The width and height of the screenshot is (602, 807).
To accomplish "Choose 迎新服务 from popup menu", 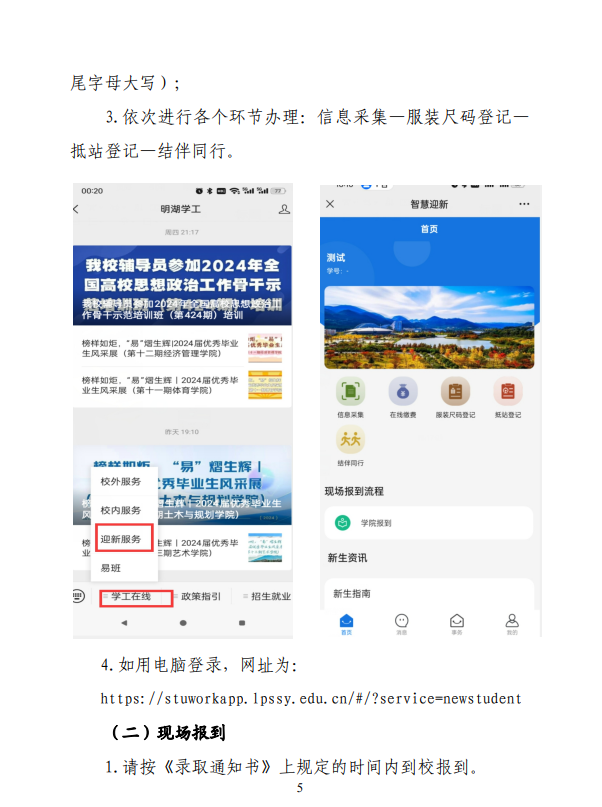I will click(124, 538).
